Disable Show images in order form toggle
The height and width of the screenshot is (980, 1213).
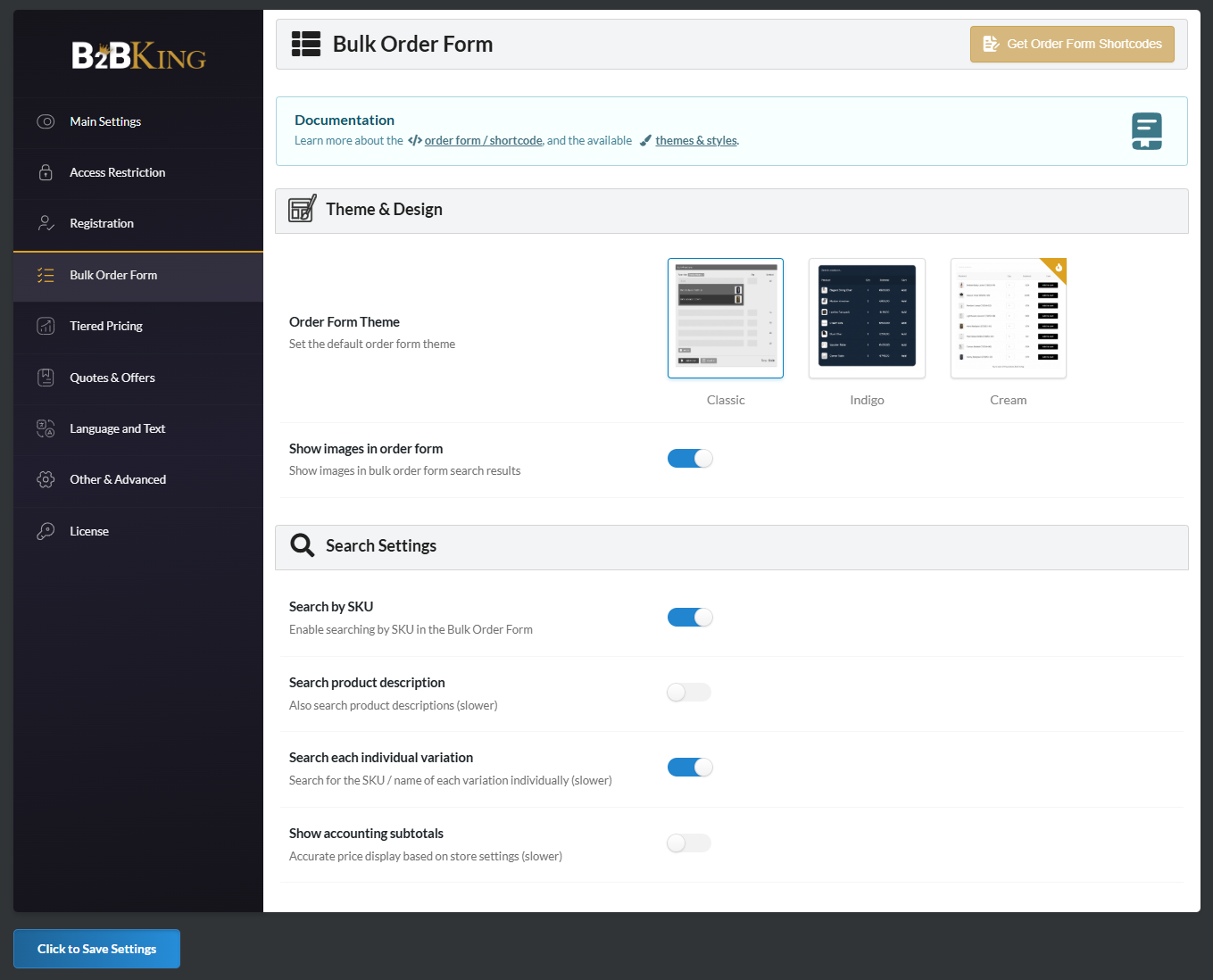pyautogui.click(x=690, y=459)
